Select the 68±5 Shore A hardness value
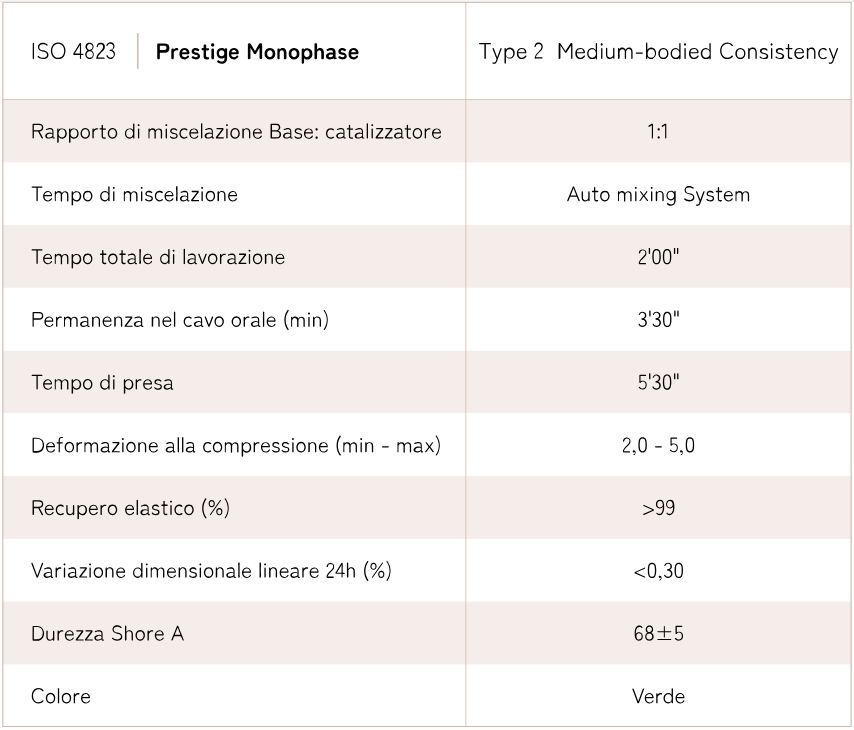This screenshot has height=730, width=854. pos(658,634)
